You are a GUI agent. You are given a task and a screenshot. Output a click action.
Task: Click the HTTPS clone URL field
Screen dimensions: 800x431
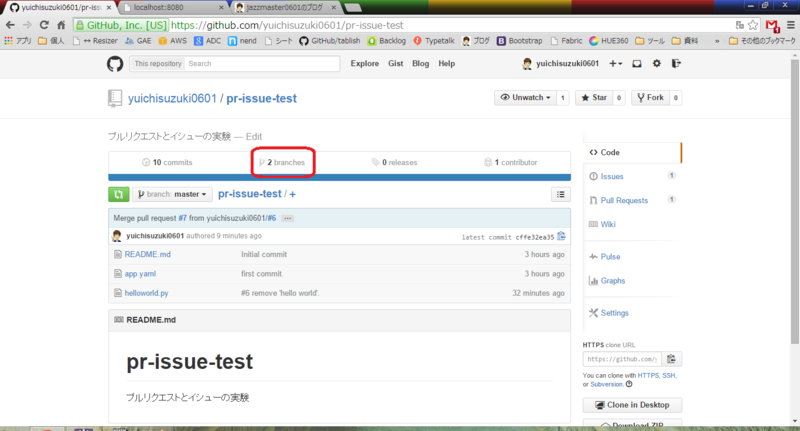tap(622, 359)
